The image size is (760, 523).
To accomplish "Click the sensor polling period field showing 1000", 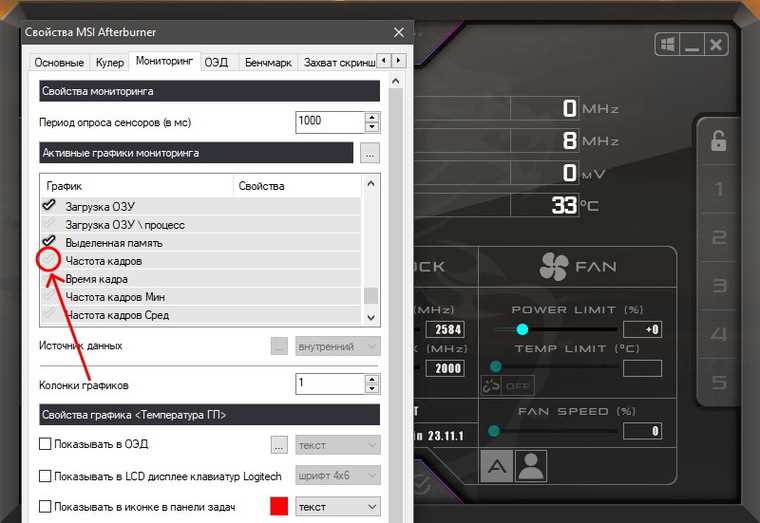I will pyautogui.click(x=330, y=122).
